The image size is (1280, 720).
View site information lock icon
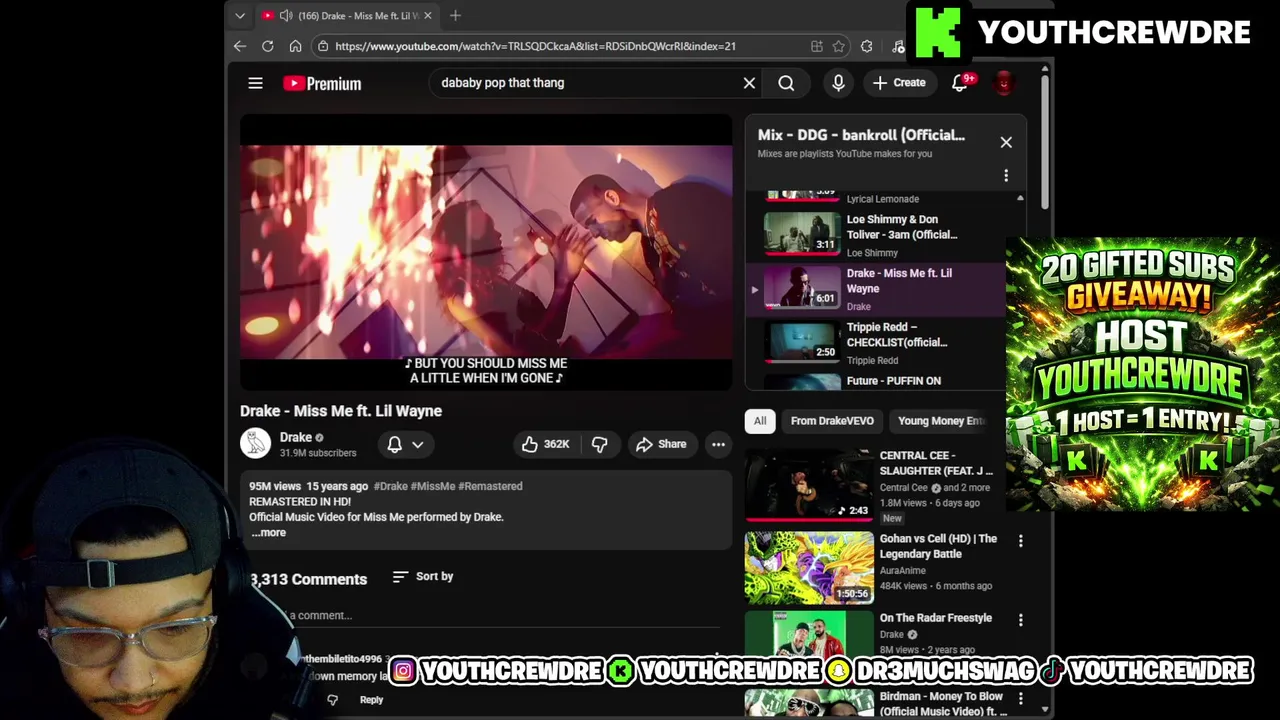tap(322, 46)
